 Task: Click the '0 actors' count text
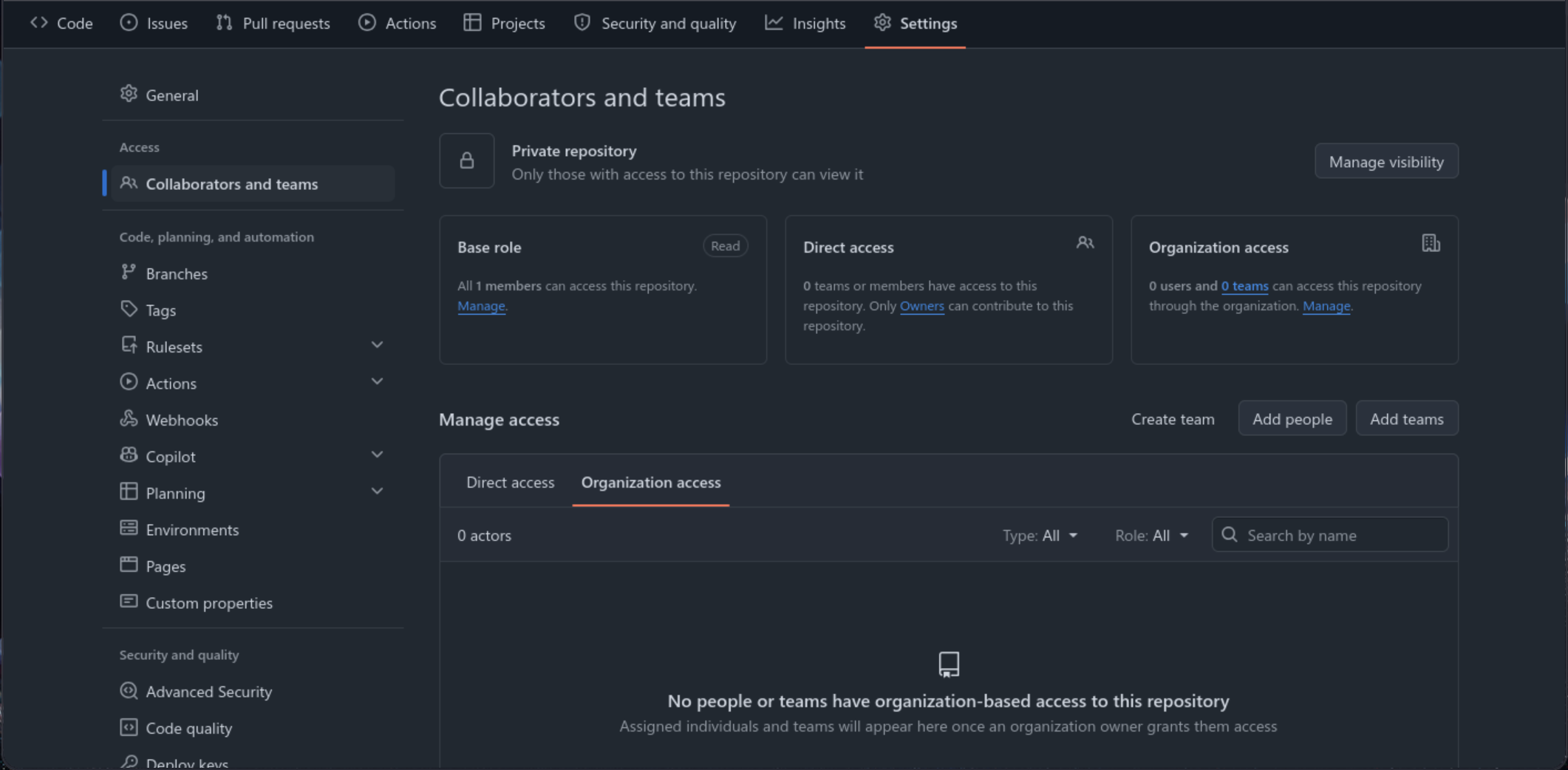[x=484, y=536]
